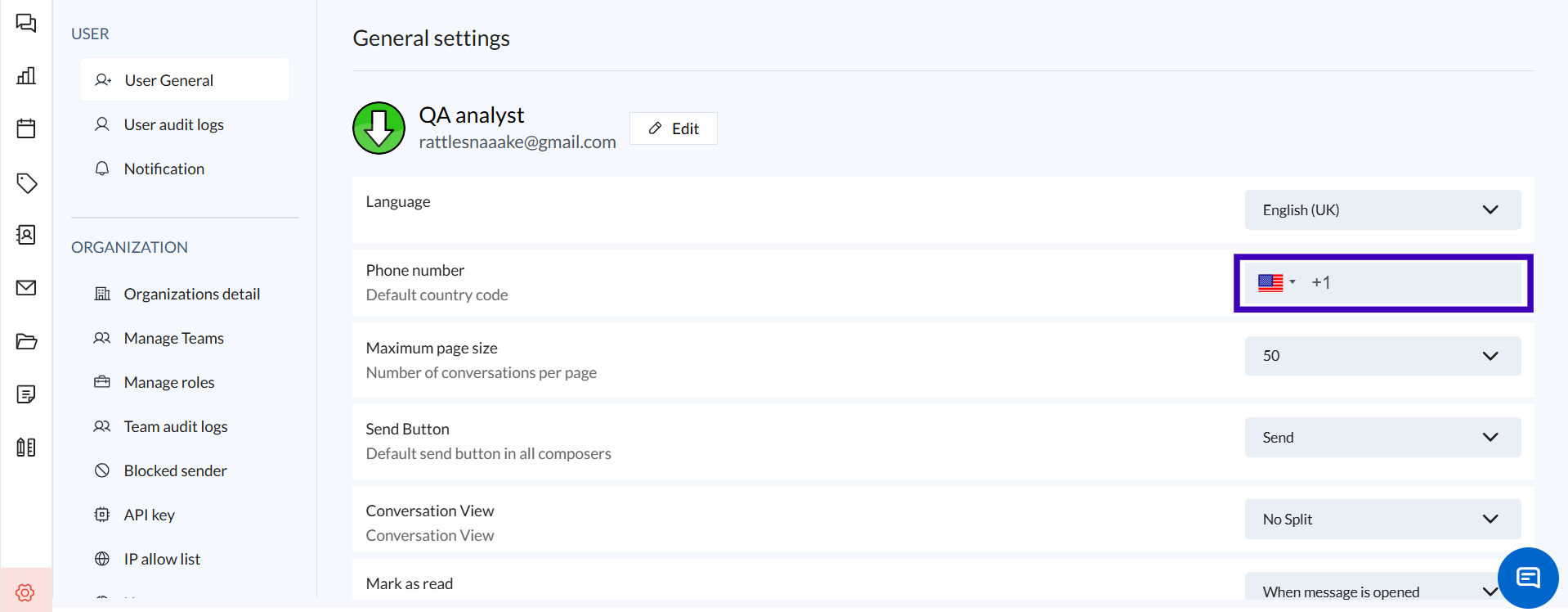Open the conversations chat icon in sidebar

tap(26, 23)
